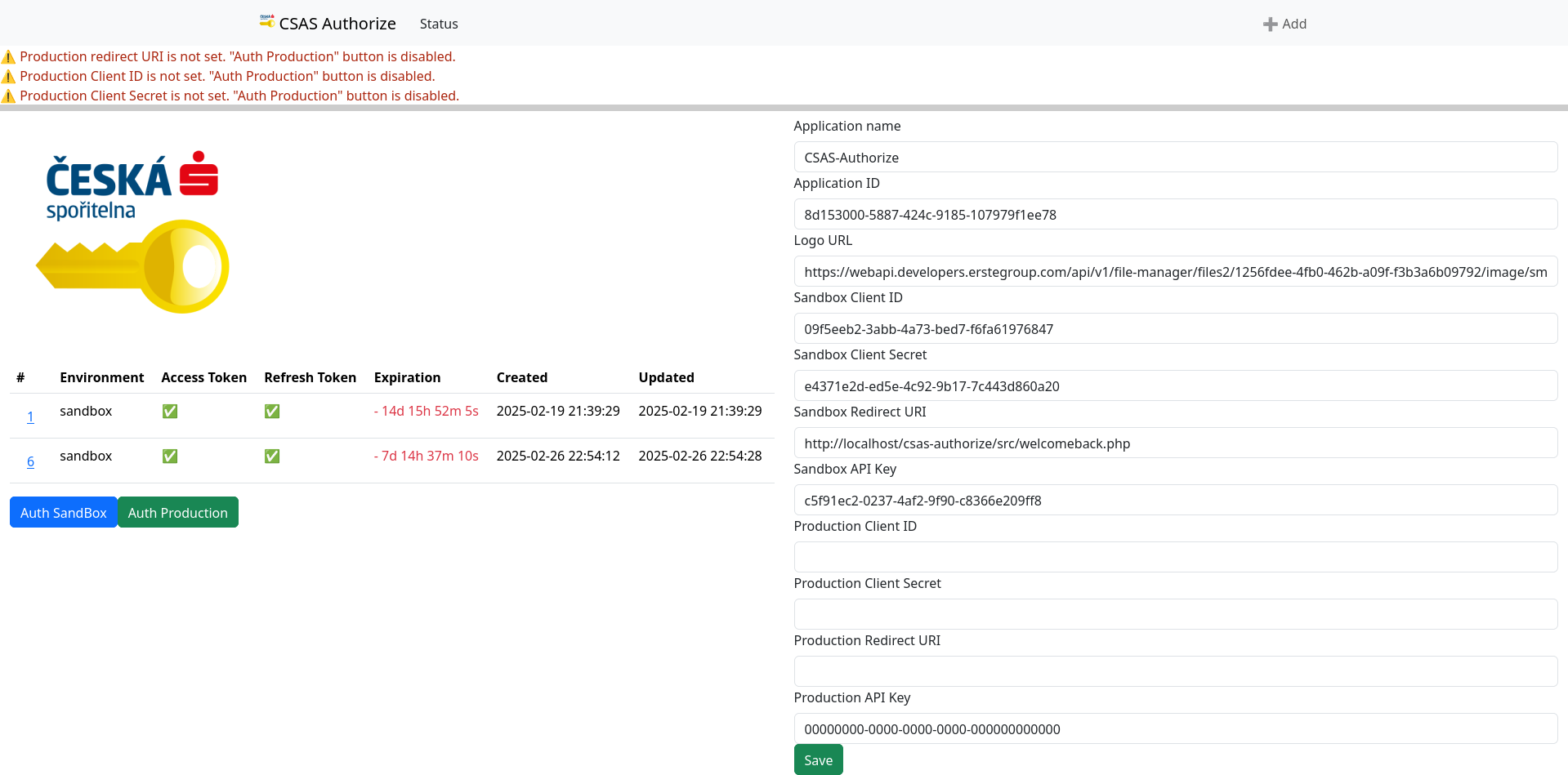Click the Sandbox Redirect URI label
The height and width of the screenshot is (775, 1568).
860,412
